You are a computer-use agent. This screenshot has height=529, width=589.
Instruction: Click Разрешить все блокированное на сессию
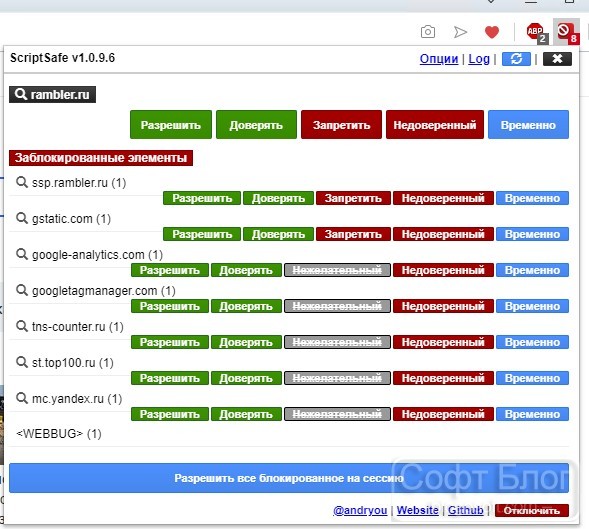click(x=289, y=478)
